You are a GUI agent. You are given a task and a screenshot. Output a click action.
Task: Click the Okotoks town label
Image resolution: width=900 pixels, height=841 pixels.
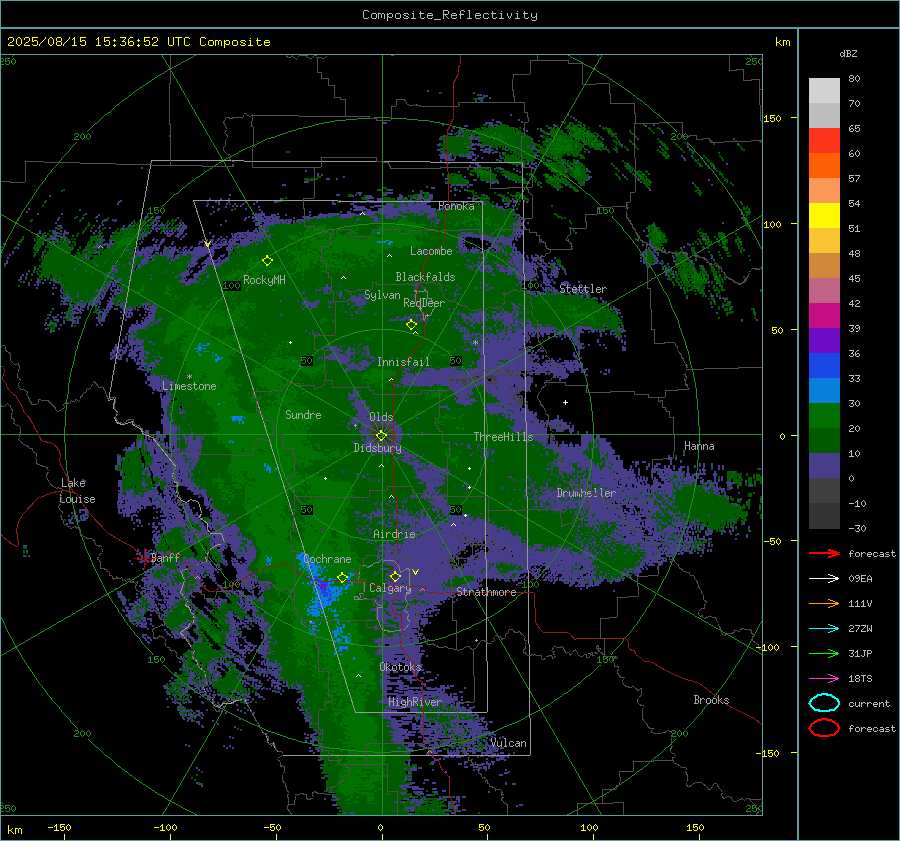401,667
